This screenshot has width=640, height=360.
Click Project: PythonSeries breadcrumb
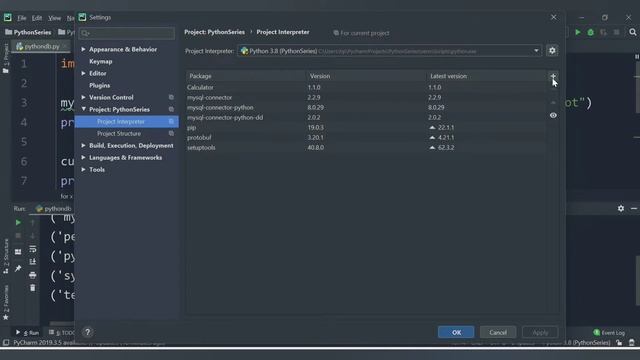pos(214,32)
